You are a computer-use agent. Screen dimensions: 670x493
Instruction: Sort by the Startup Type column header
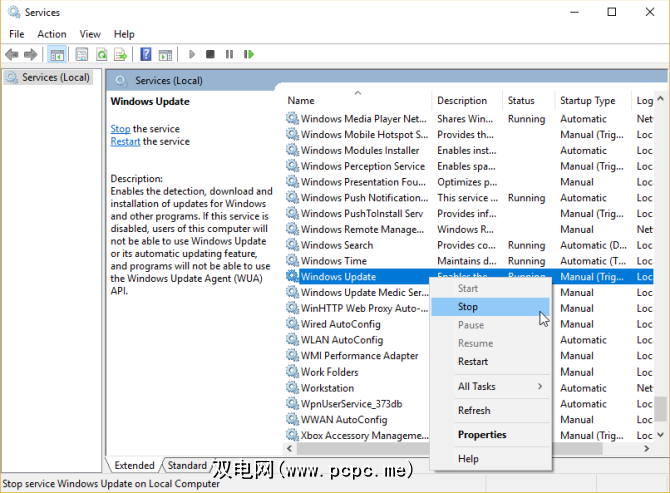(588, 101)
